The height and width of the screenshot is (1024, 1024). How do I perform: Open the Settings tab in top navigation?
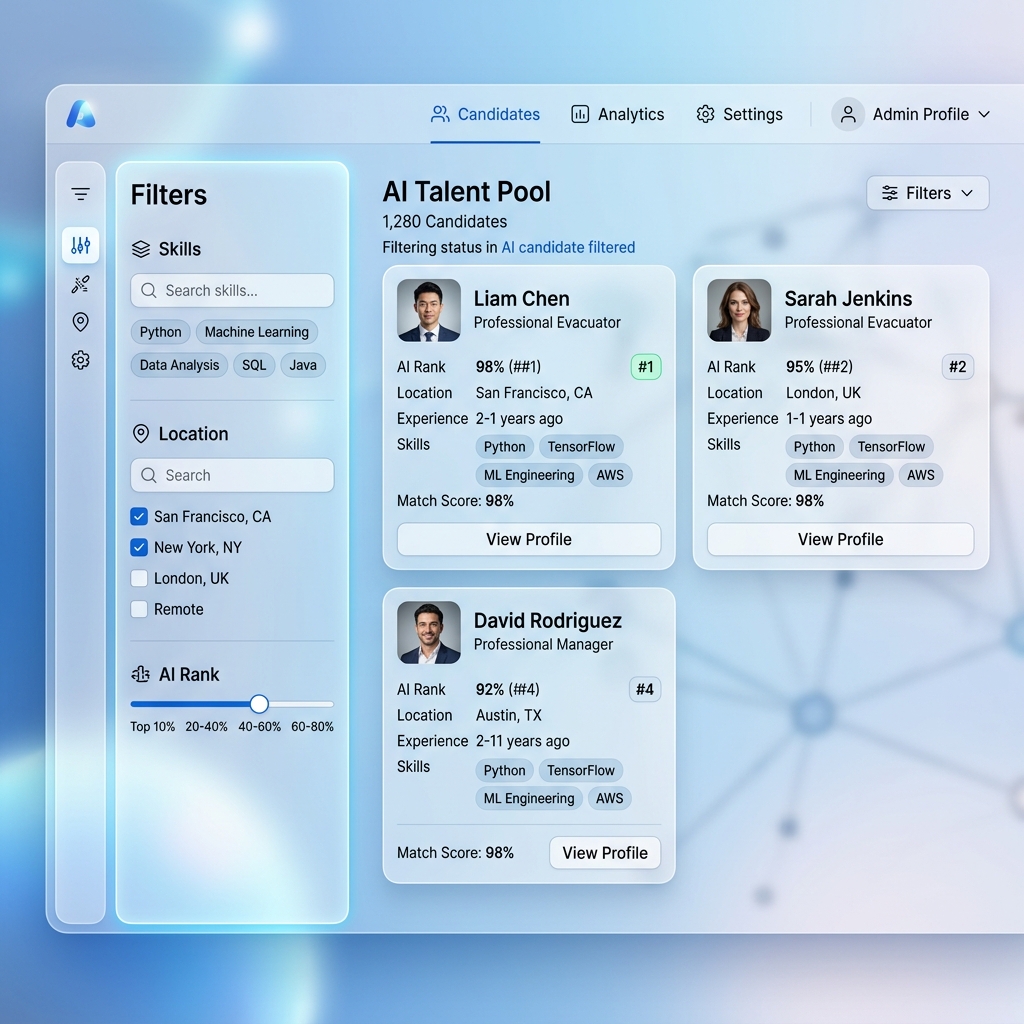pos(740,114)
